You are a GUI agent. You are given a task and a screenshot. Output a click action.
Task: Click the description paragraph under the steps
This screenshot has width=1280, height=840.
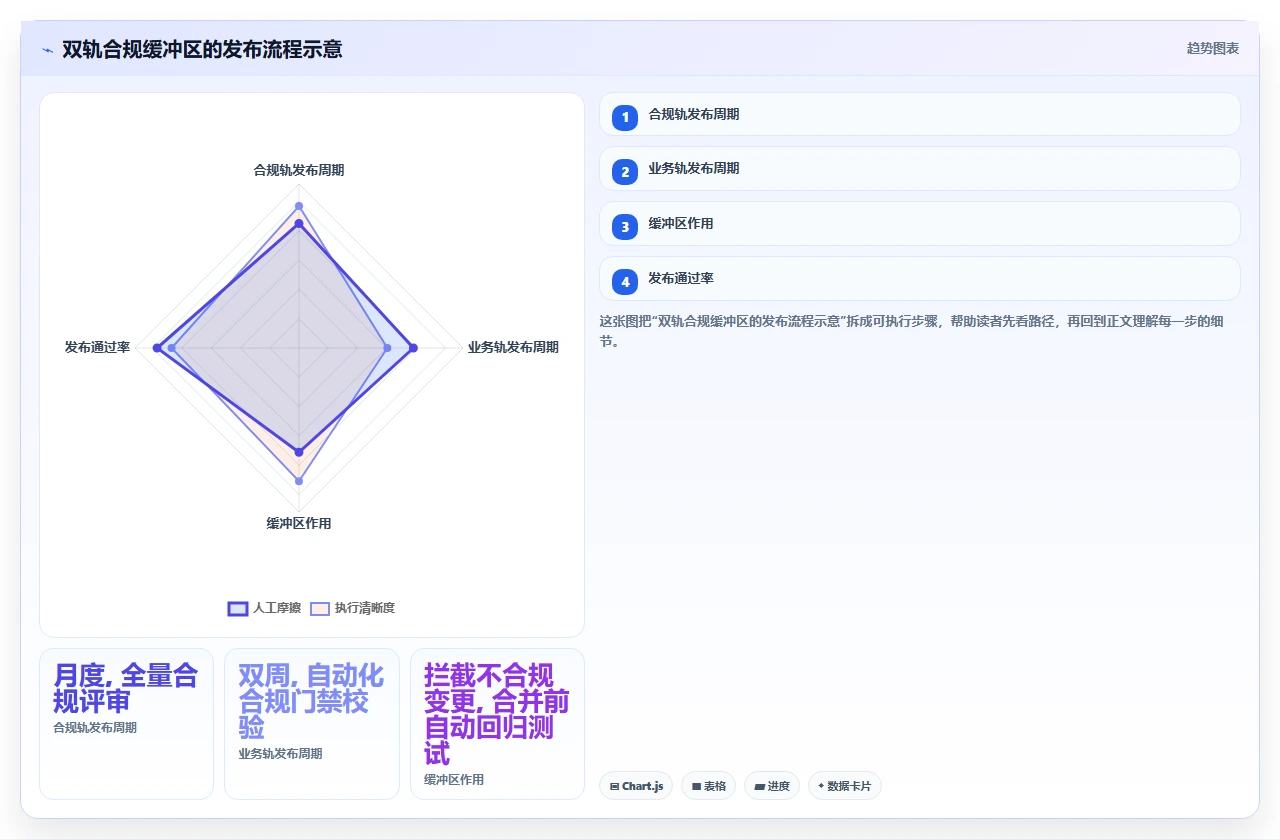tap(919, 331)
